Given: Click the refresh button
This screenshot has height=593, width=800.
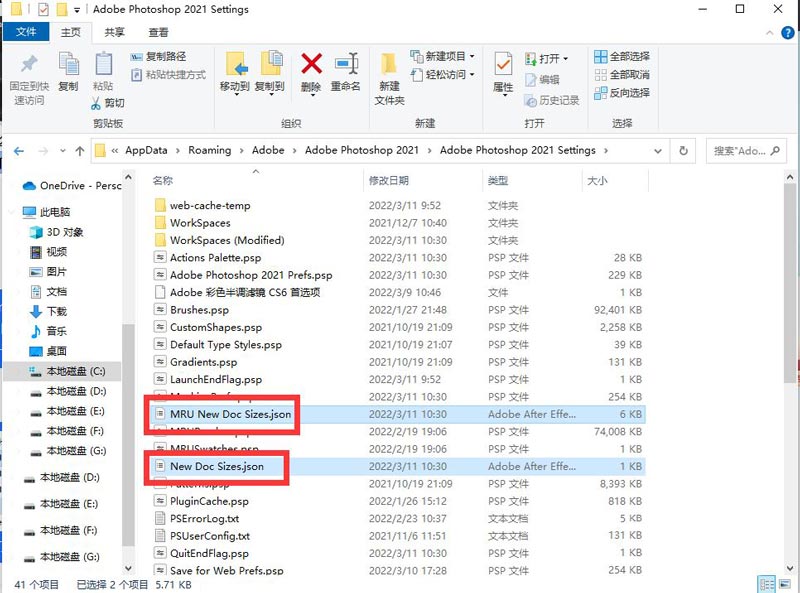Looking at the screenshot, I should [684, 151].
